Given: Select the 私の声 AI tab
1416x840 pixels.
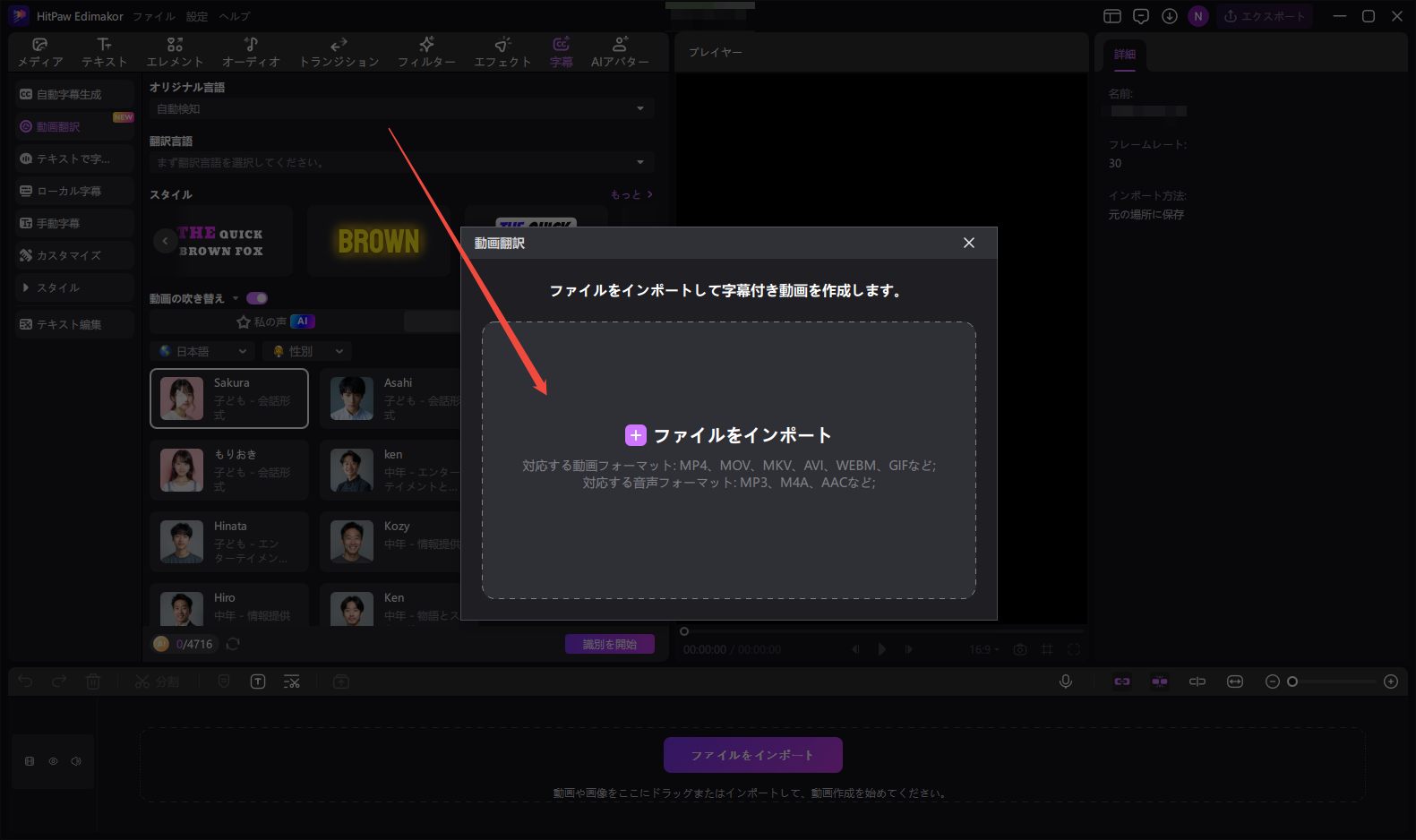Looking at the screenshot, I should click(x=276, y=321).
